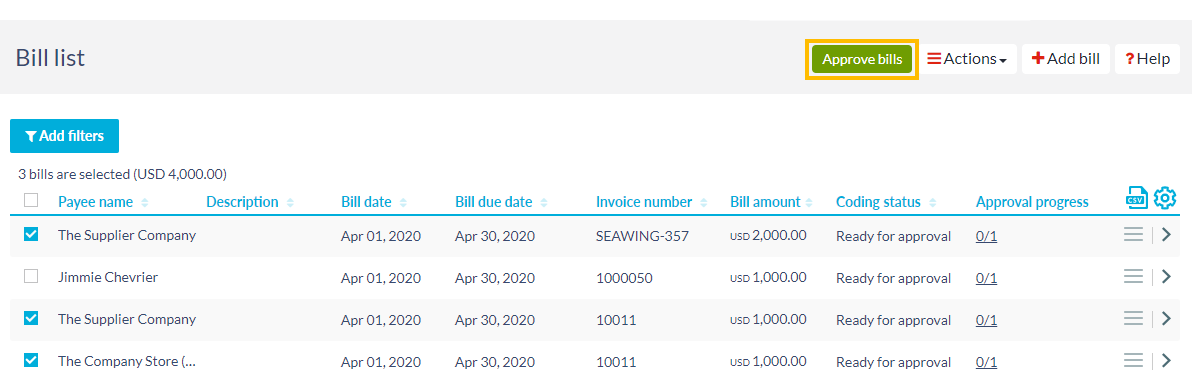Click the Invoice number column header
The width and height of the screenshot is (1192, 391).
pos(644,202)
